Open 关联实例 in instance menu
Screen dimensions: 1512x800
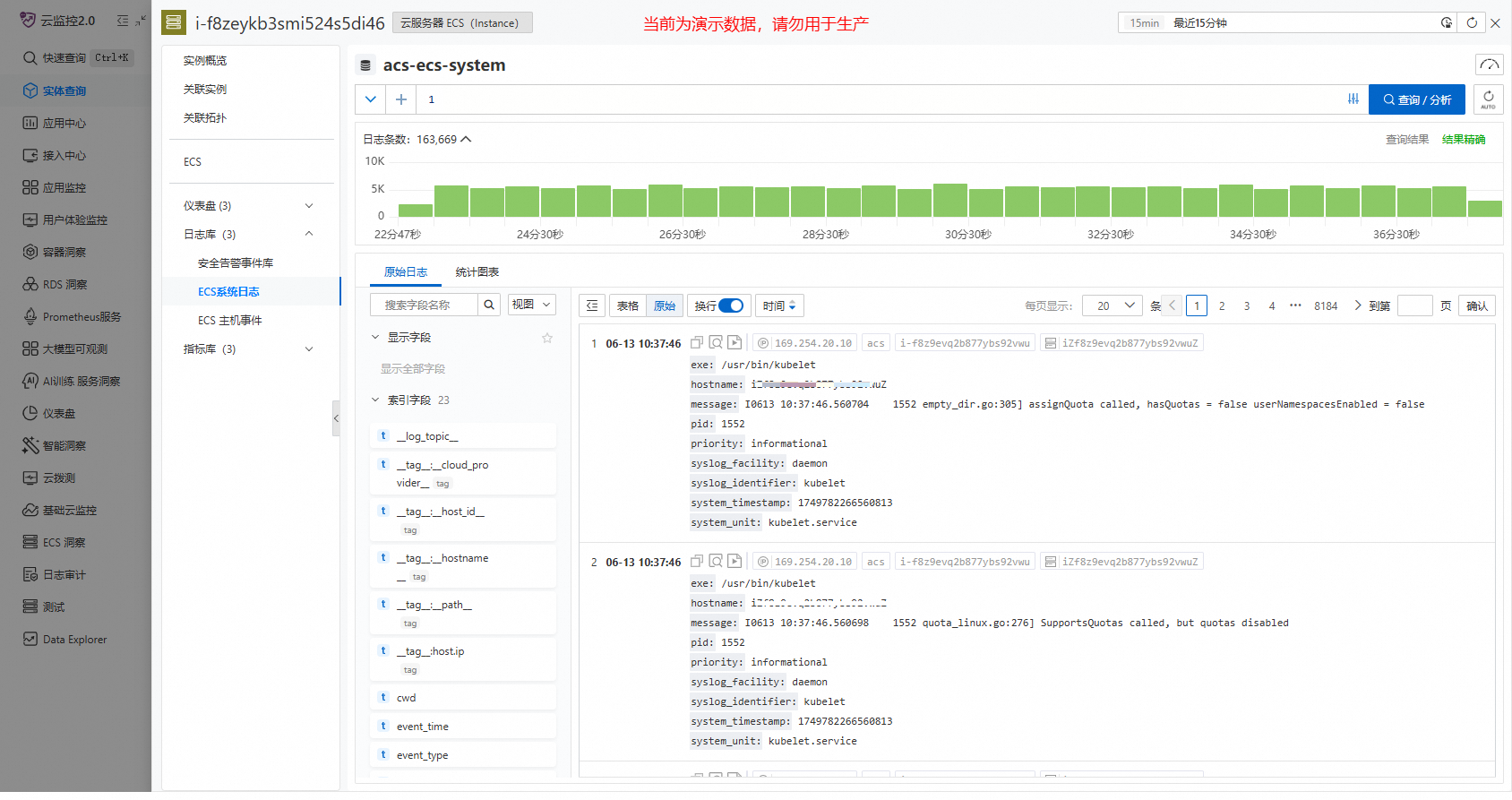pos(205,90)
